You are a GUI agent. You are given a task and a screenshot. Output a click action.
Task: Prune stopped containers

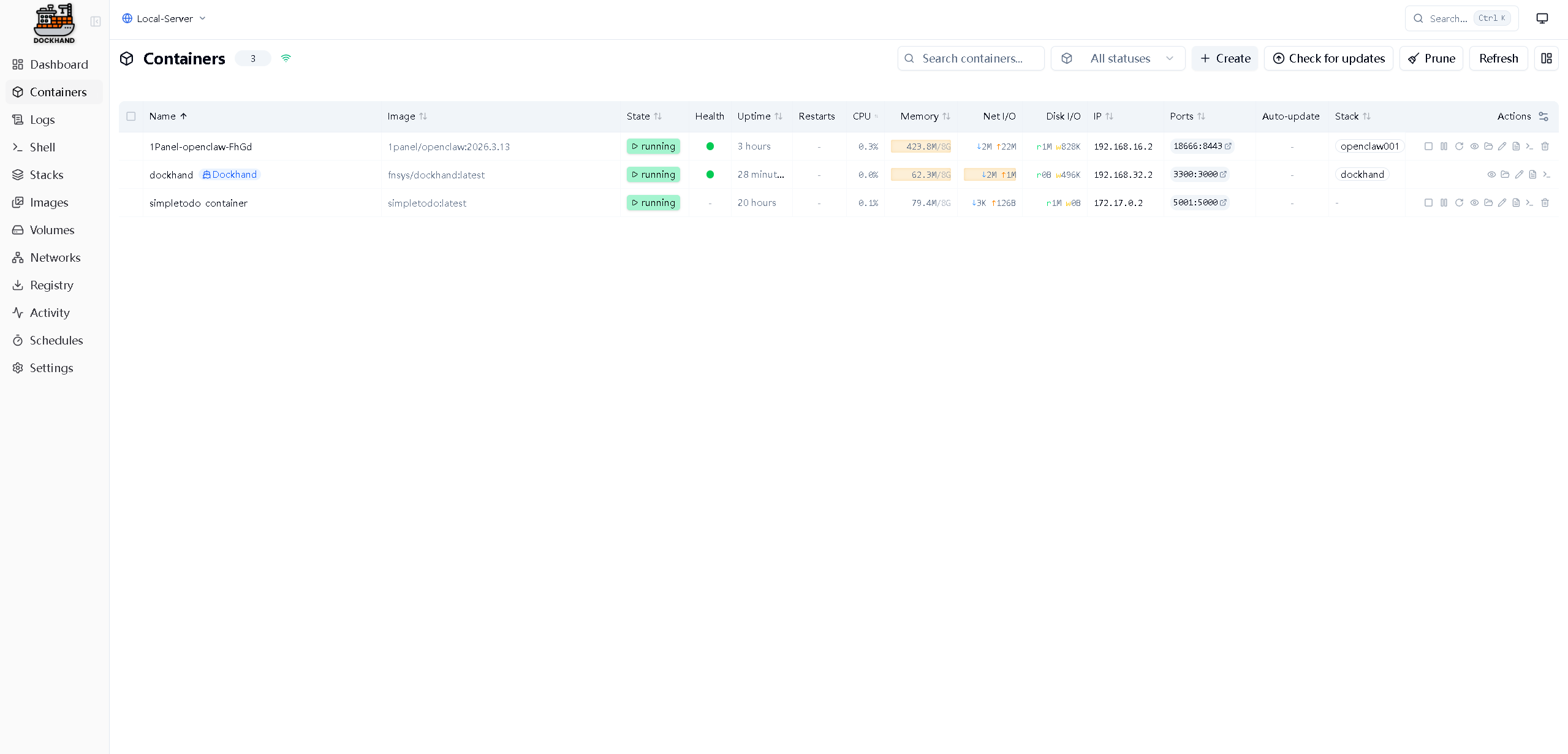coord(1431,58)
